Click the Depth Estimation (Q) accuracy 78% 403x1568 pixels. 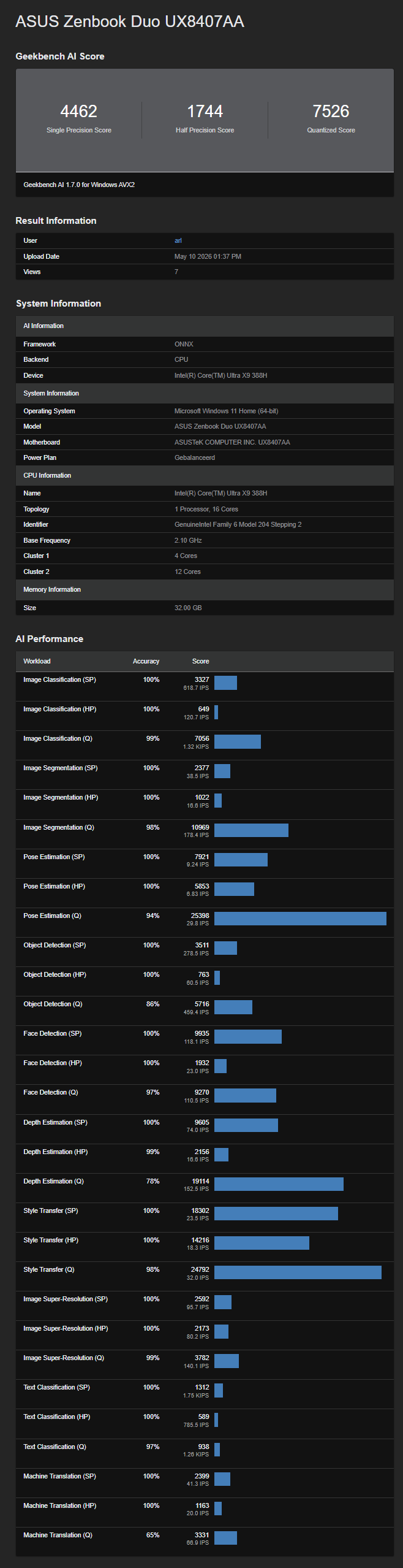pyautogui.click(x=153, y=1181)
